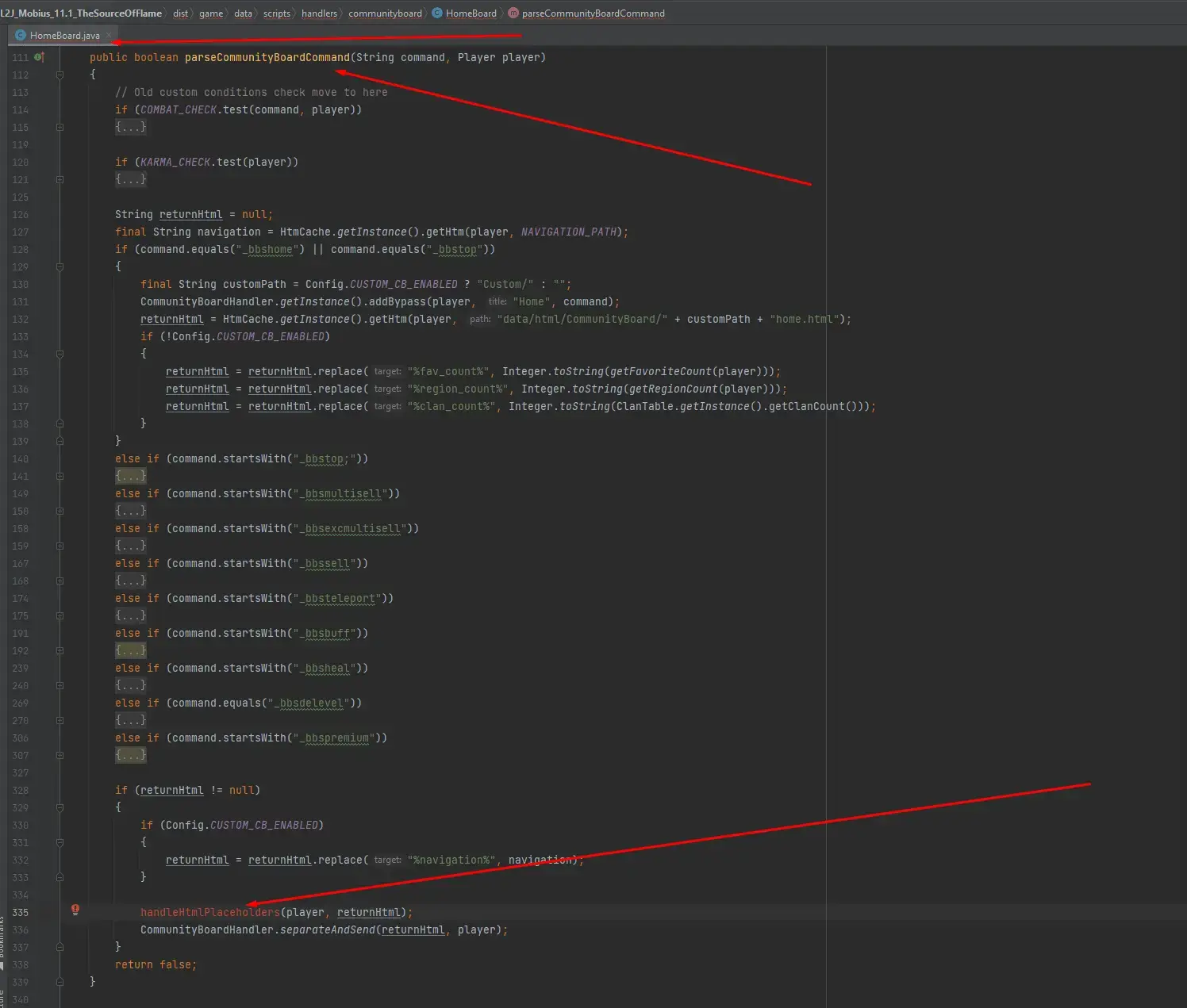This screenshot has width=1187, height=1008.
Task: Collapse the returnHtml null-check block at line 329
Action: pos(60,807)
